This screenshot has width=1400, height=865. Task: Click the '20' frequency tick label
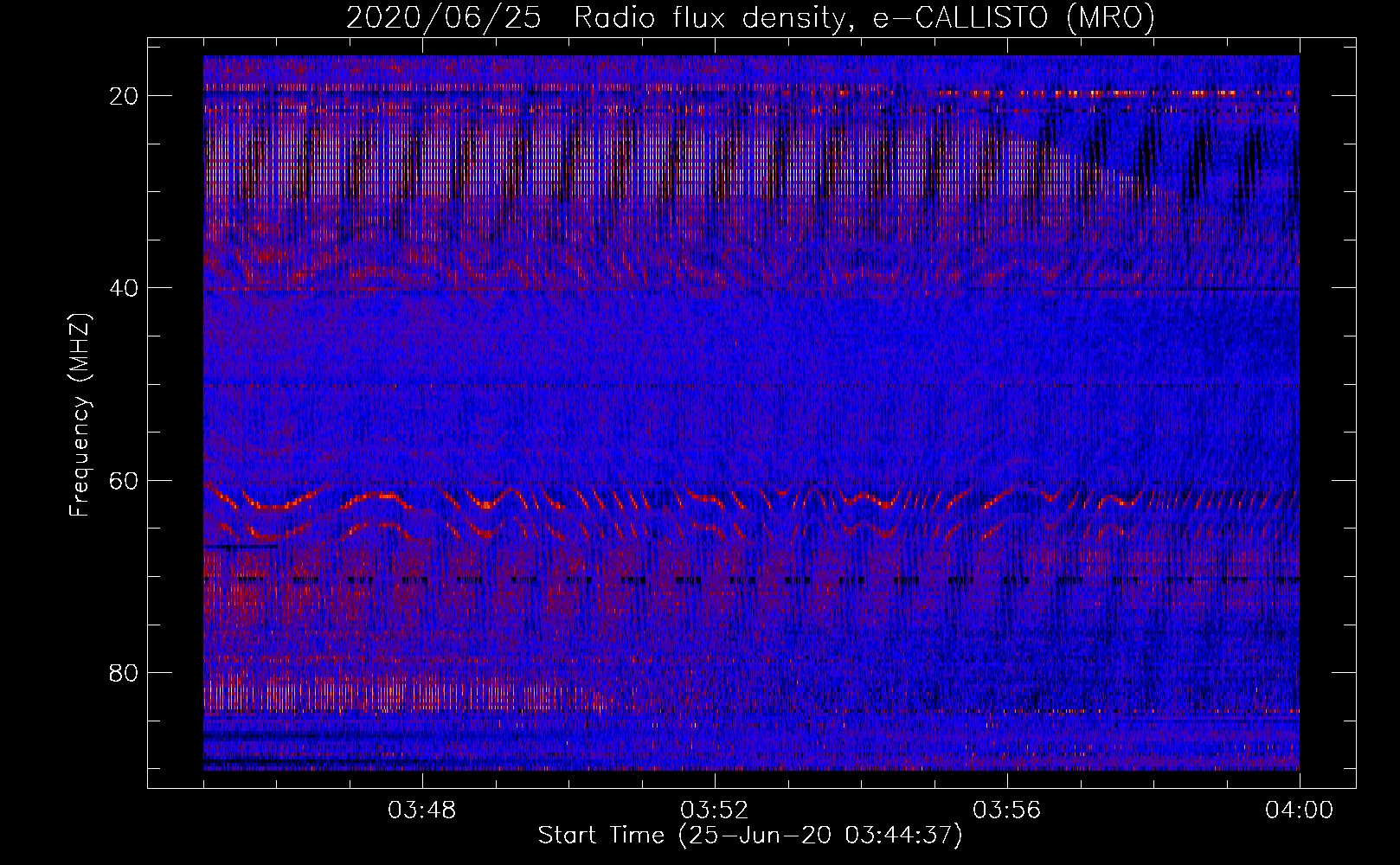125,96
